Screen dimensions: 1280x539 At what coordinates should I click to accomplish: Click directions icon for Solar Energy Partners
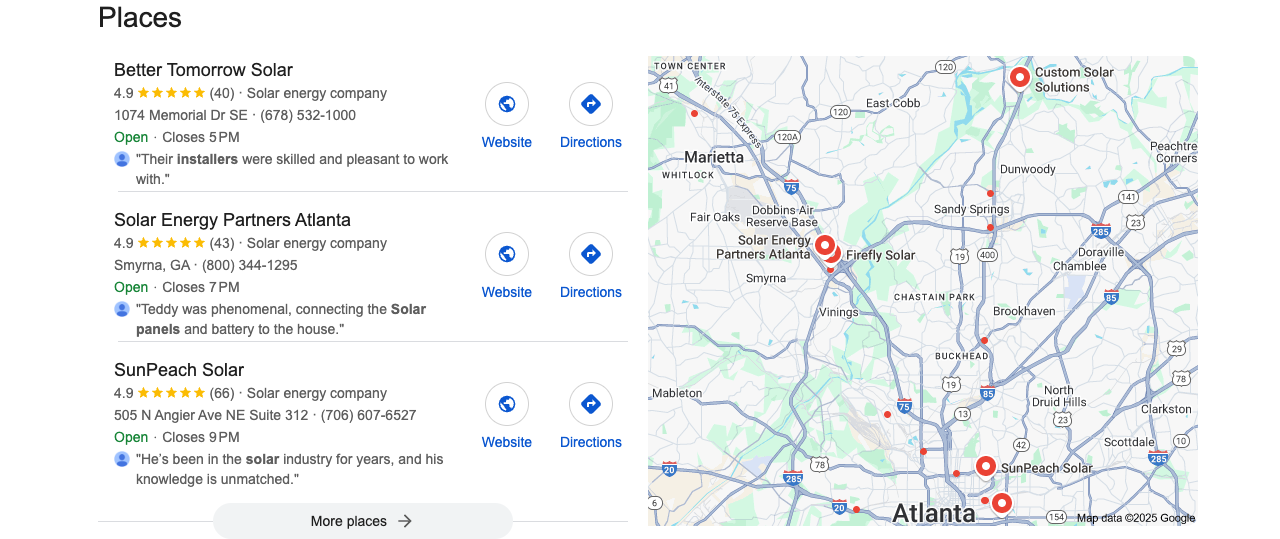591,254
